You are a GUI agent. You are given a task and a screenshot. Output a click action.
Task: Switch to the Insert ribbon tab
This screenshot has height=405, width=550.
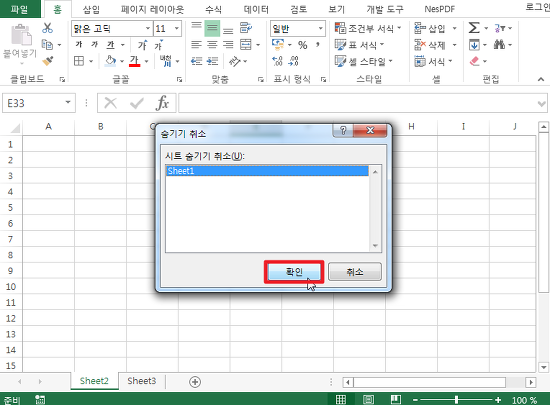[91, 9]
